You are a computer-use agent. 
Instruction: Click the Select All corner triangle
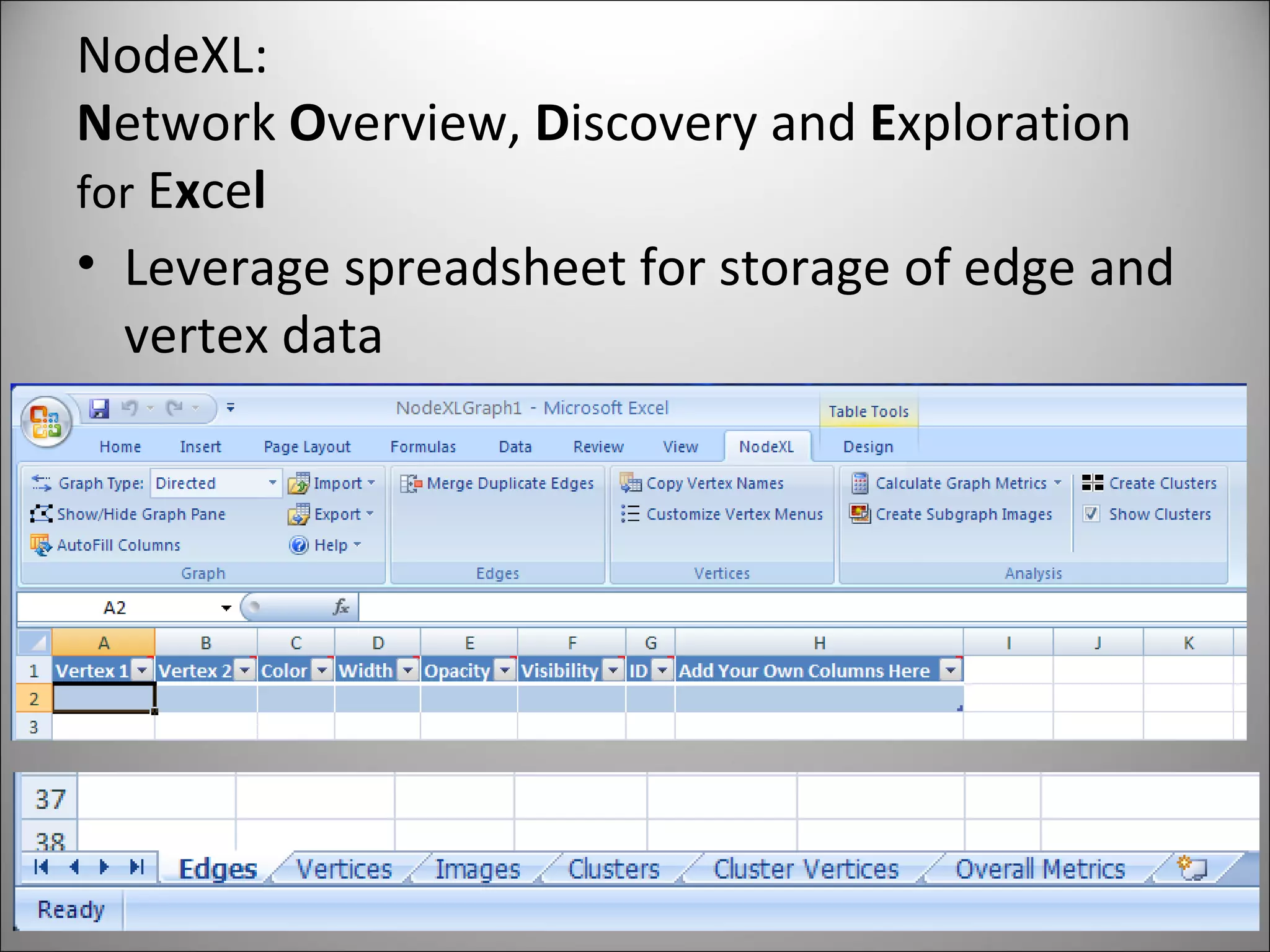34,642
